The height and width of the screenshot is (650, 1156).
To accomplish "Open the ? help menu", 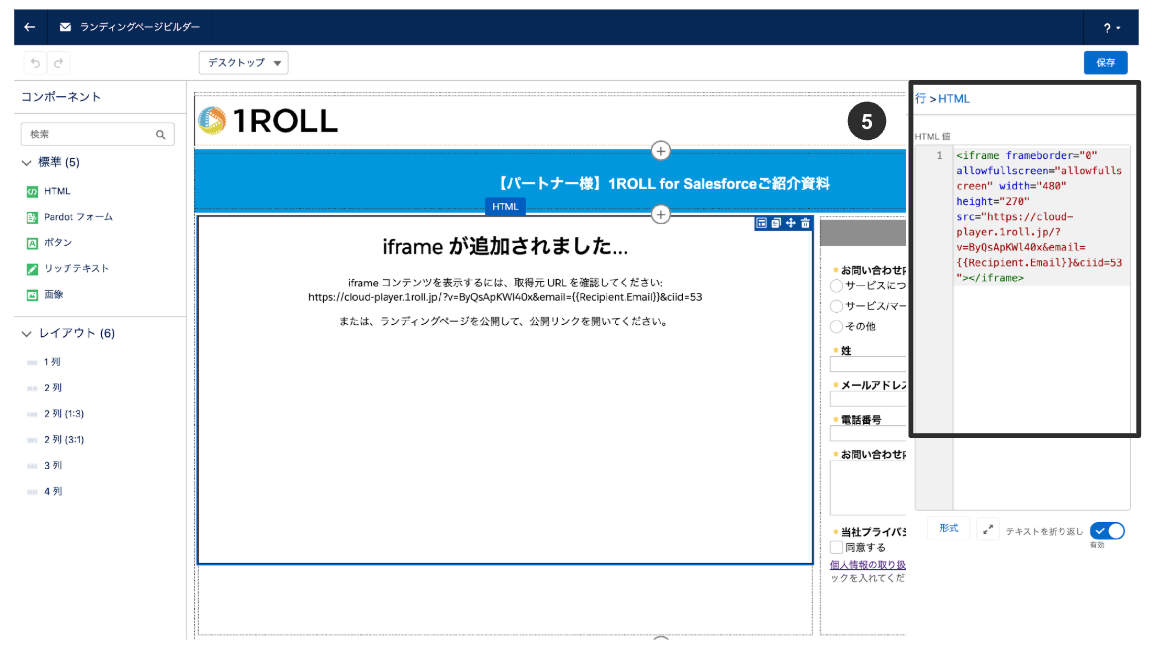I will (x=1108, y=26).
